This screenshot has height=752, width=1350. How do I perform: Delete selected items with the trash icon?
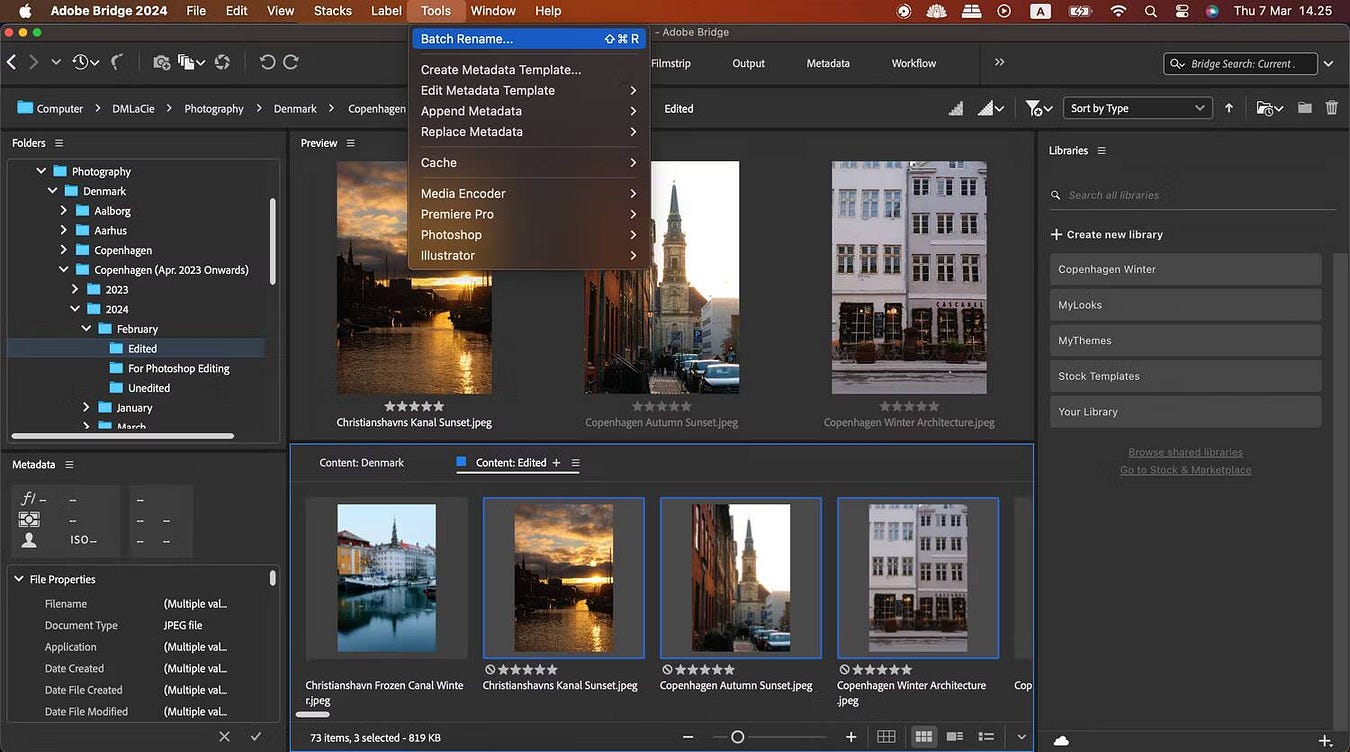(1332, 108)
